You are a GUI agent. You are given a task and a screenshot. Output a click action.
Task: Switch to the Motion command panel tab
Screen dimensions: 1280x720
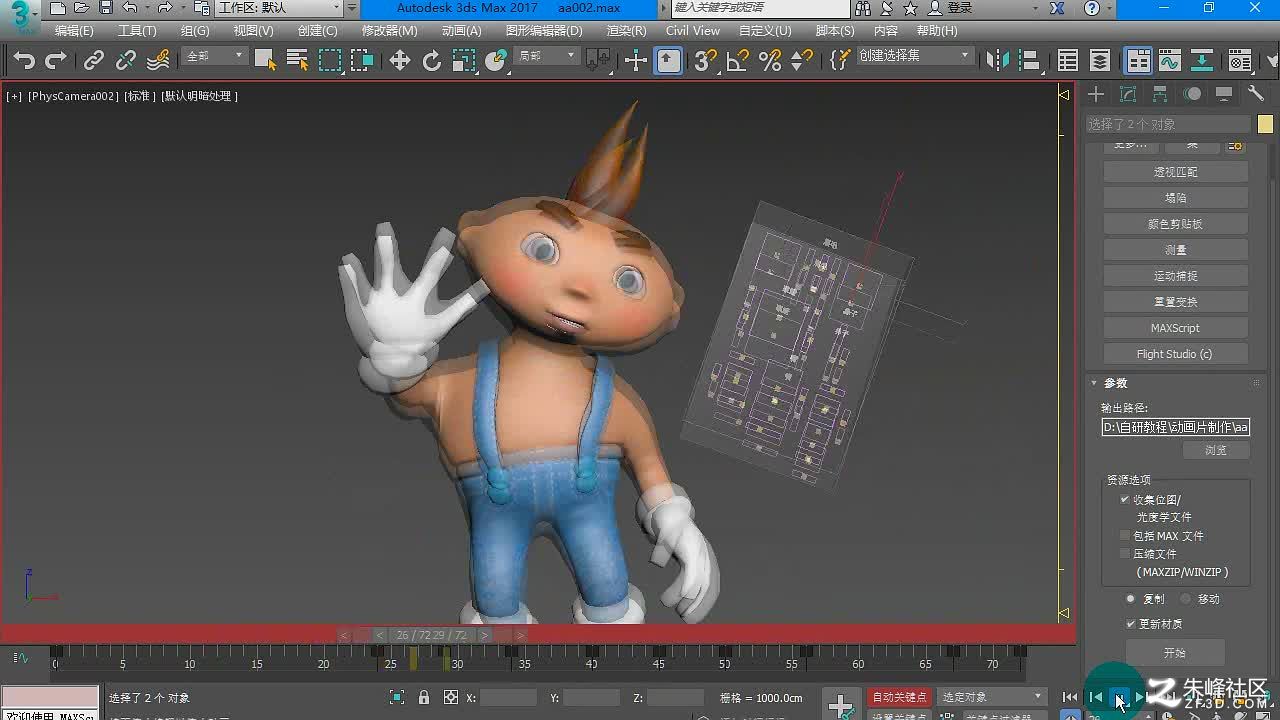point(1192,94)
